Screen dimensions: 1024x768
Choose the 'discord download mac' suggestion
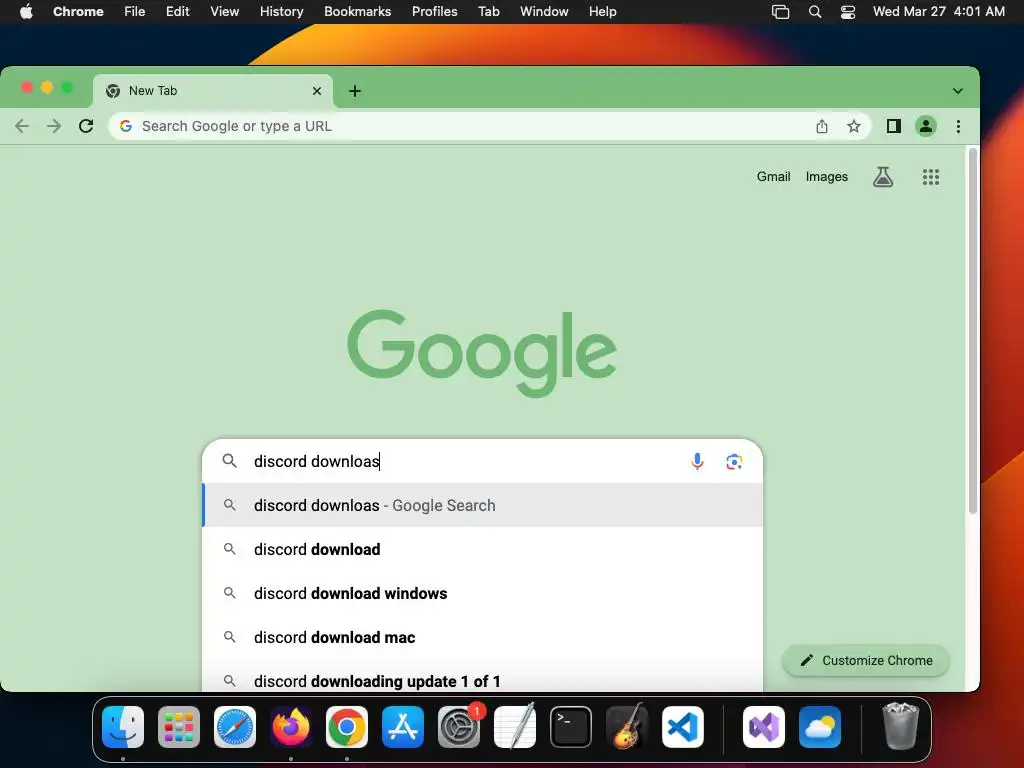(483, 637)
